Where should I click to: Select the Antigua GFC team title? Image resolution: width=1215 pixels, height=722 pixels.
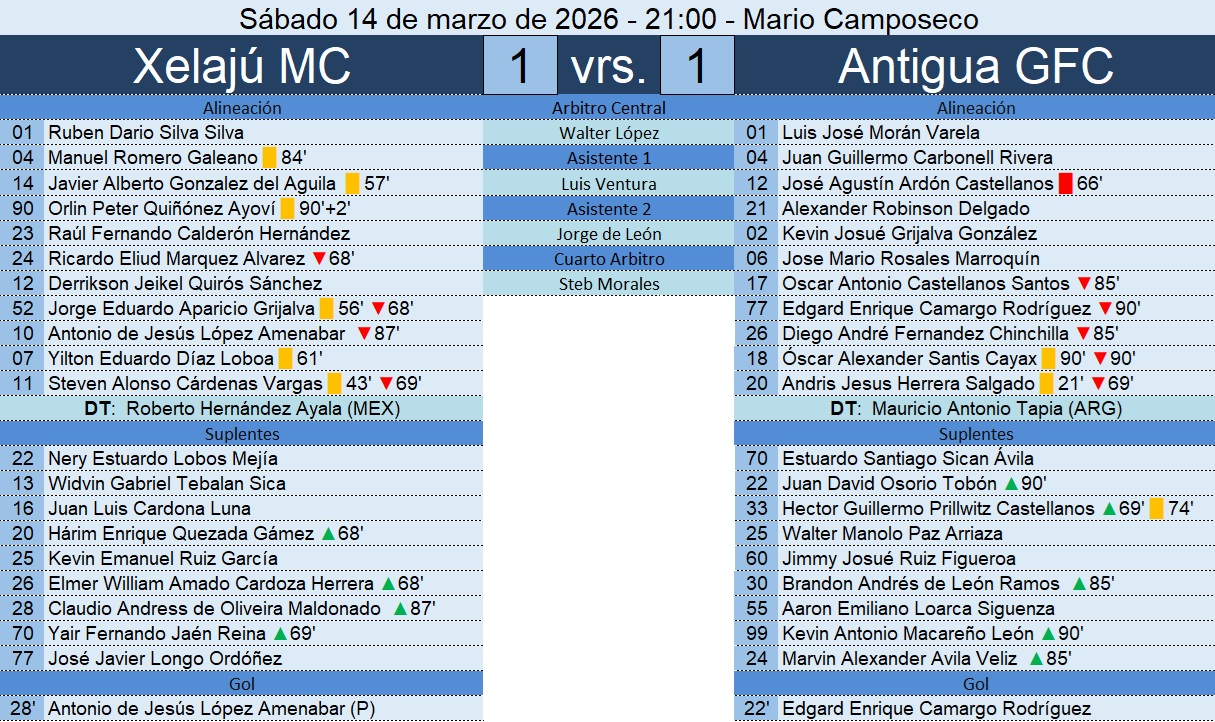click(975, 66)
